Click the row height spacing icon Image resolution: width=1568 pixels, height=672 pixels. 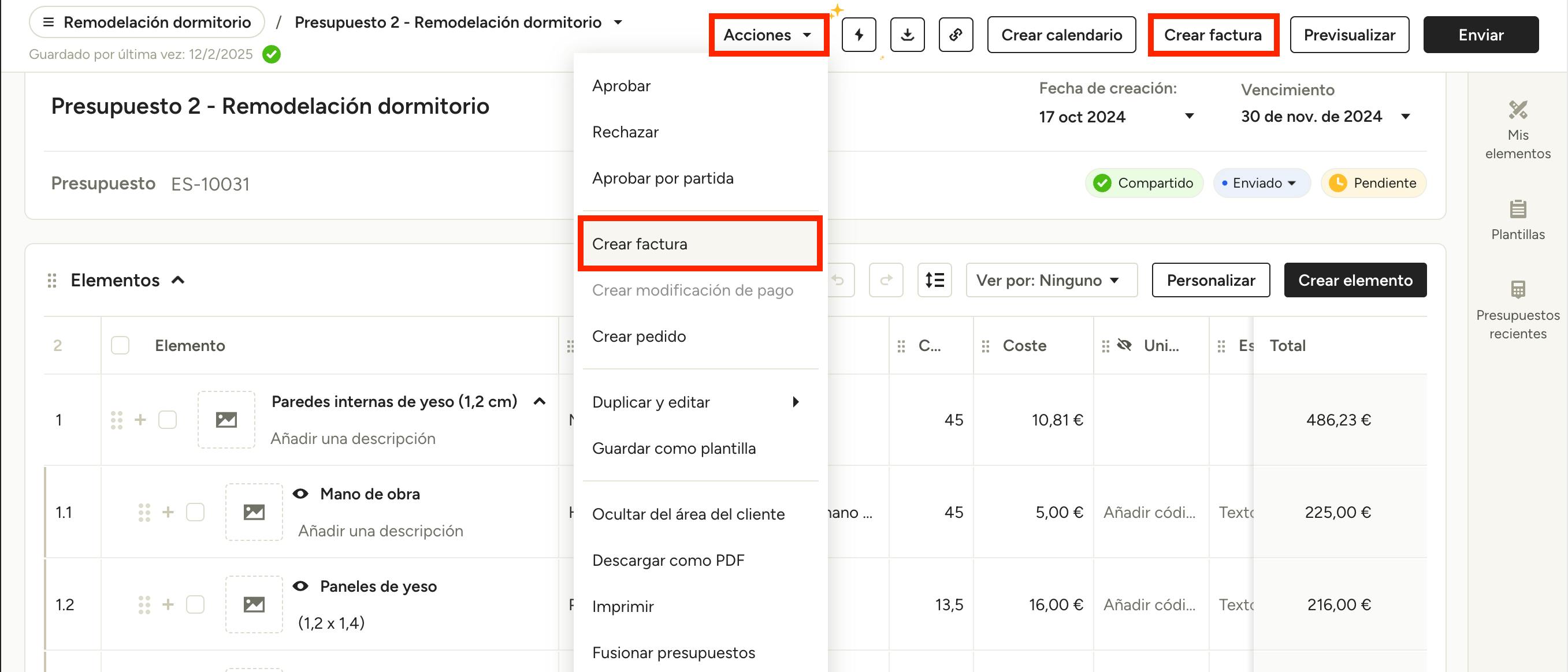(934, 280)
